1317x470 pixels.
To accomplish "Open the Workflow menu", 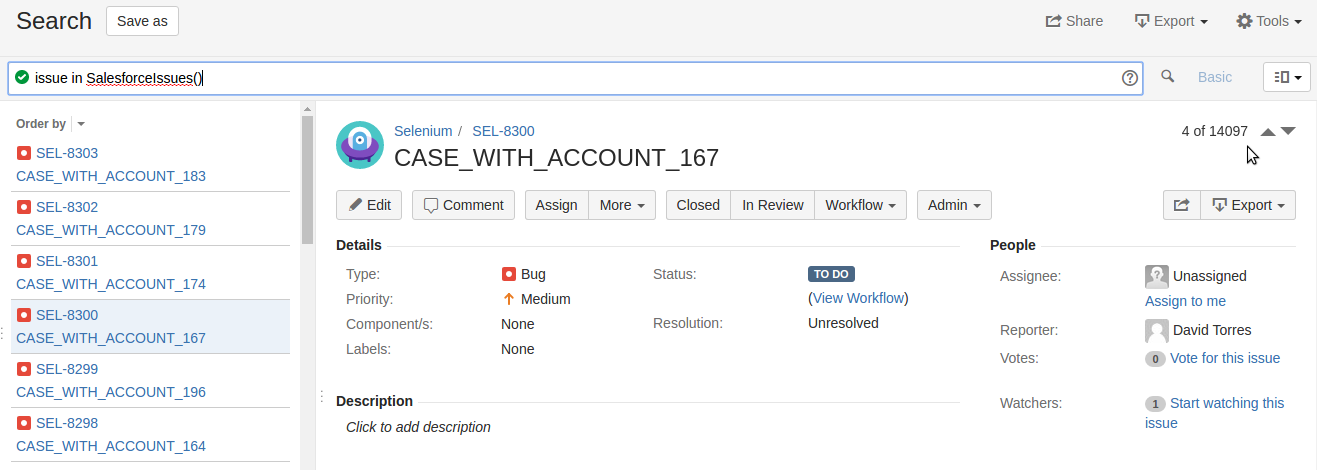I will [x=860, y=205].
